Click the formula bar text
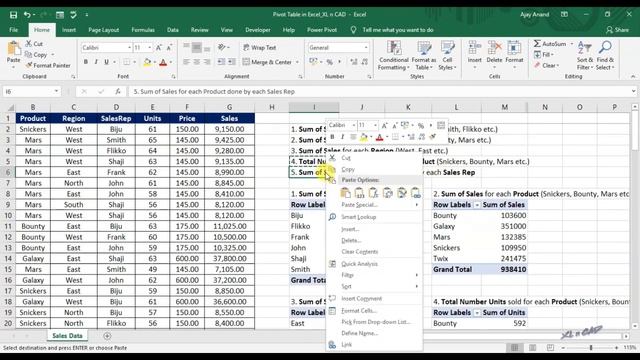 (214, 91)
